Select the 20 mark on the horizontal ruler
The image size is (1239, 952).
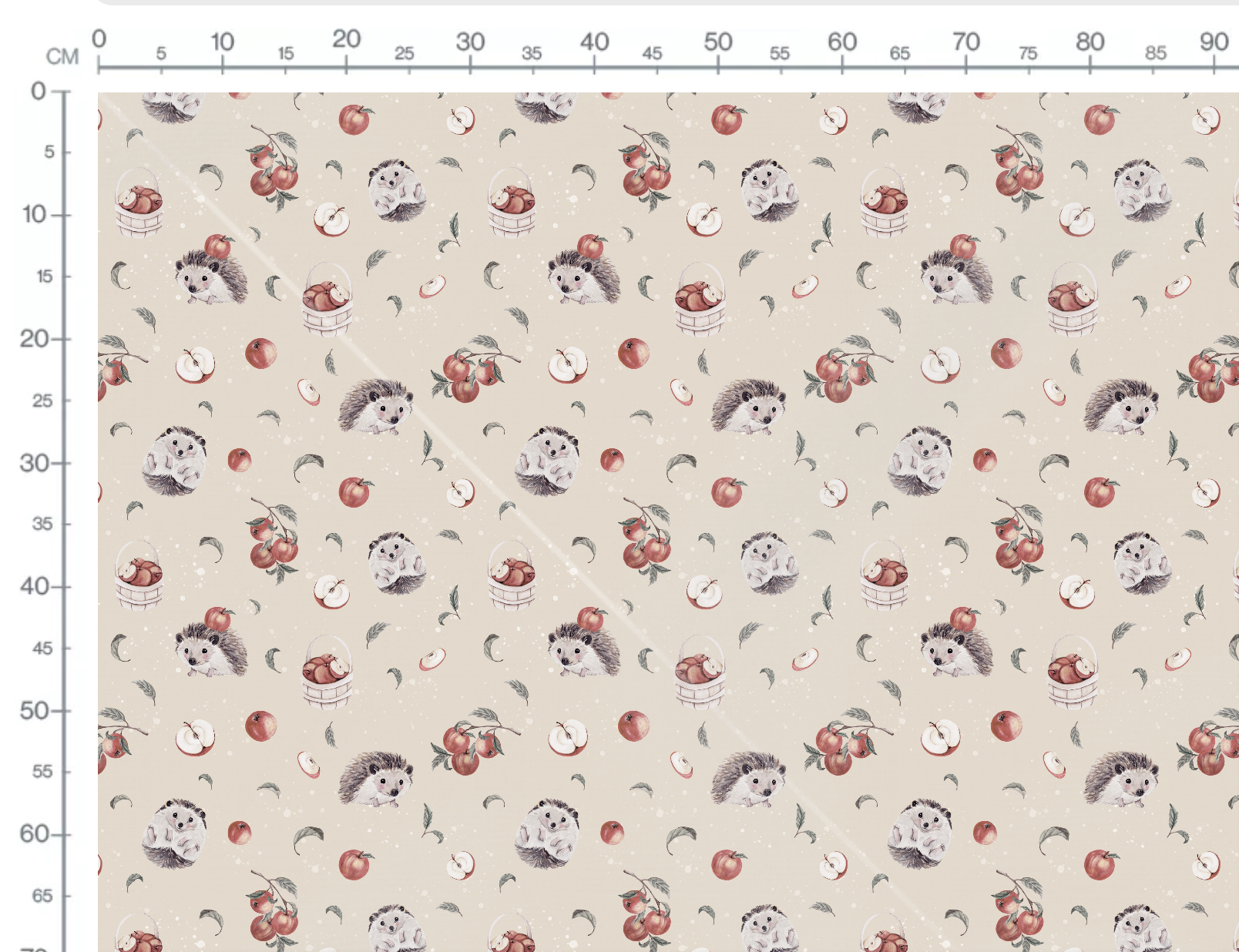click(x=347, y=39)
